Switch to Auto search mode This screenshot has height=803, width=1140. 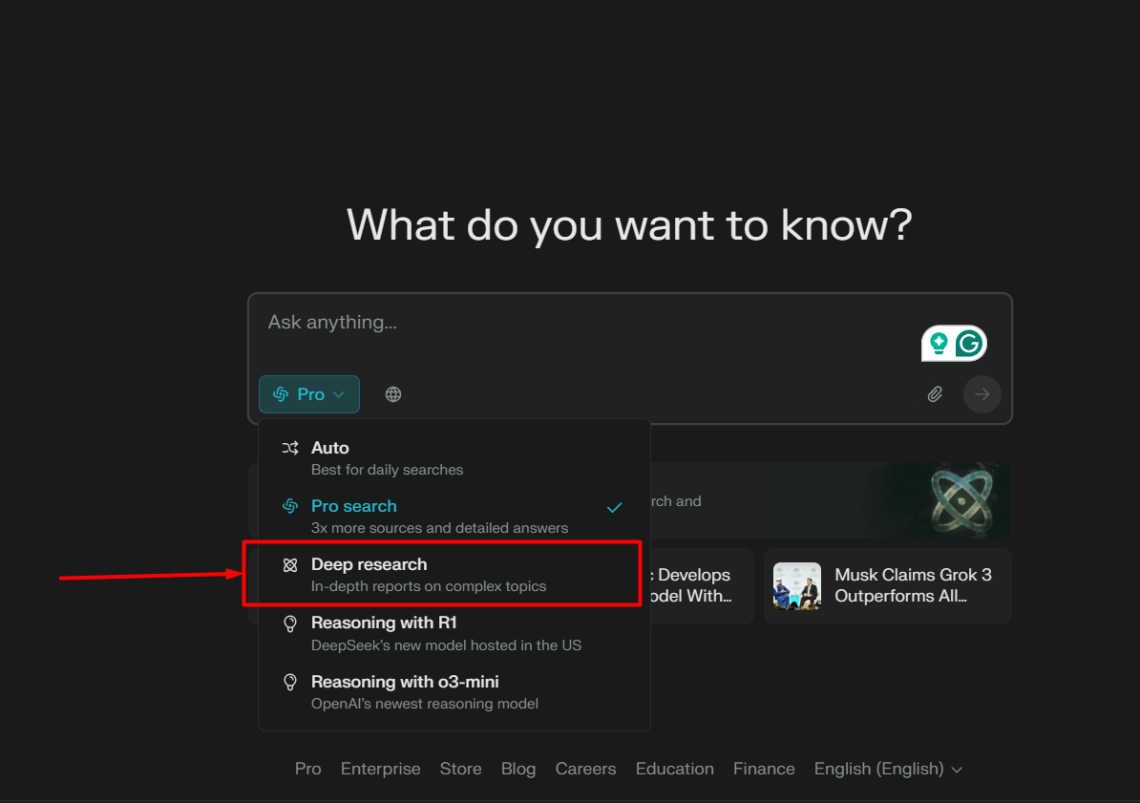click(330, 448)
